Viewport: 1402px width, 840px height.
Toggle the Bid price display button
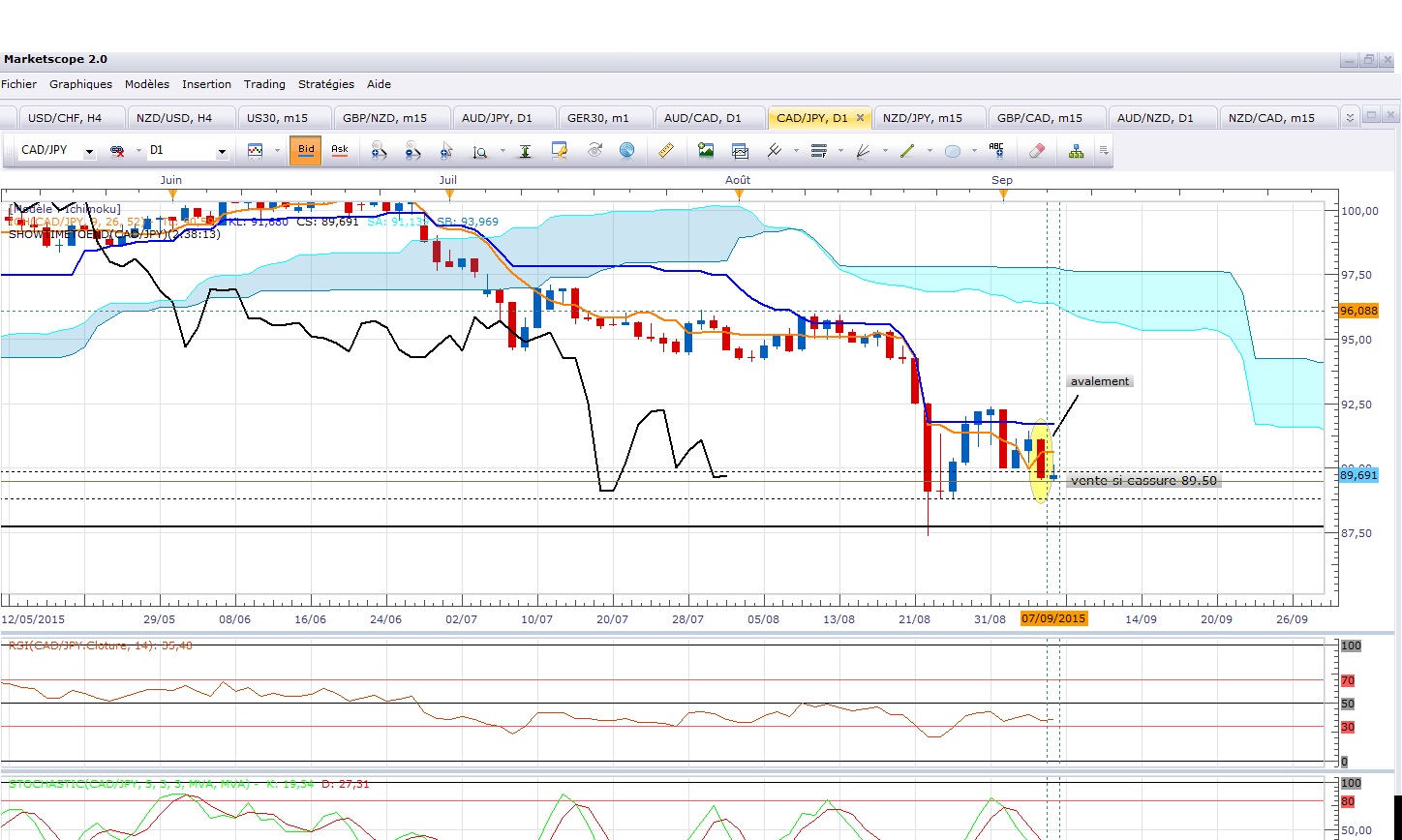click(x=306, y=151)
